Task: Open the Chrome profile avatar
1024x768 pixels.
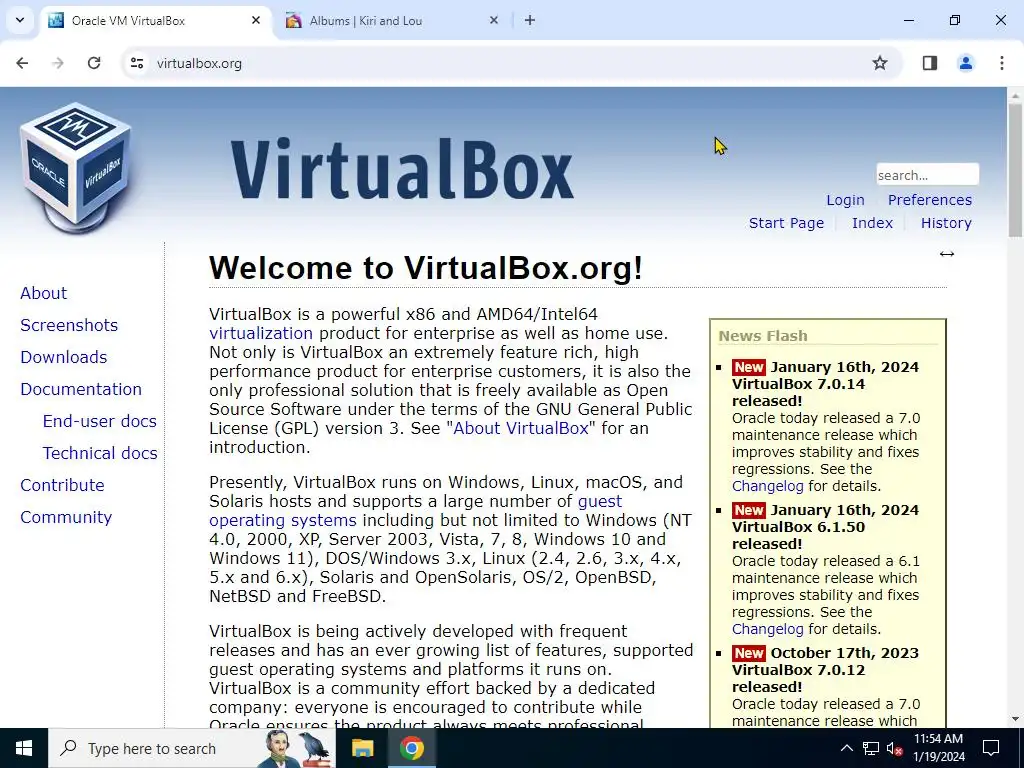Action: [x=966, y=63]
